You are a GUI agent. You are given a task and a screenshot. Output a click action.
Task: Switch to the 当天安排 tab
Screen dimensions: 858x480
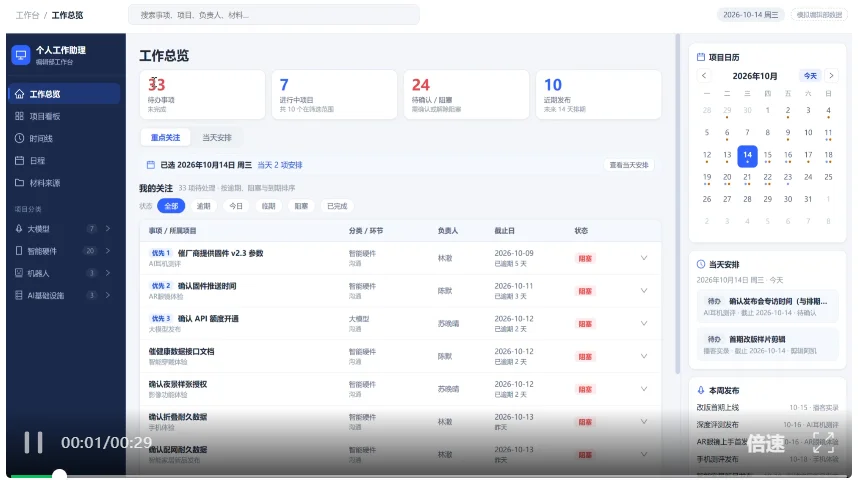pos(217,137)
